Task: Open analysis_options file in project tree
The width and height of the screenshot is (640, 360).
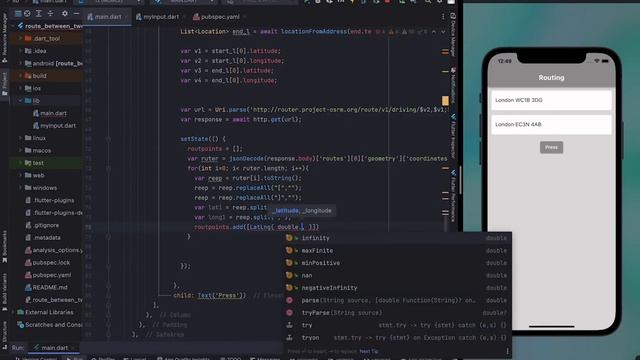Action: point(54,250)
